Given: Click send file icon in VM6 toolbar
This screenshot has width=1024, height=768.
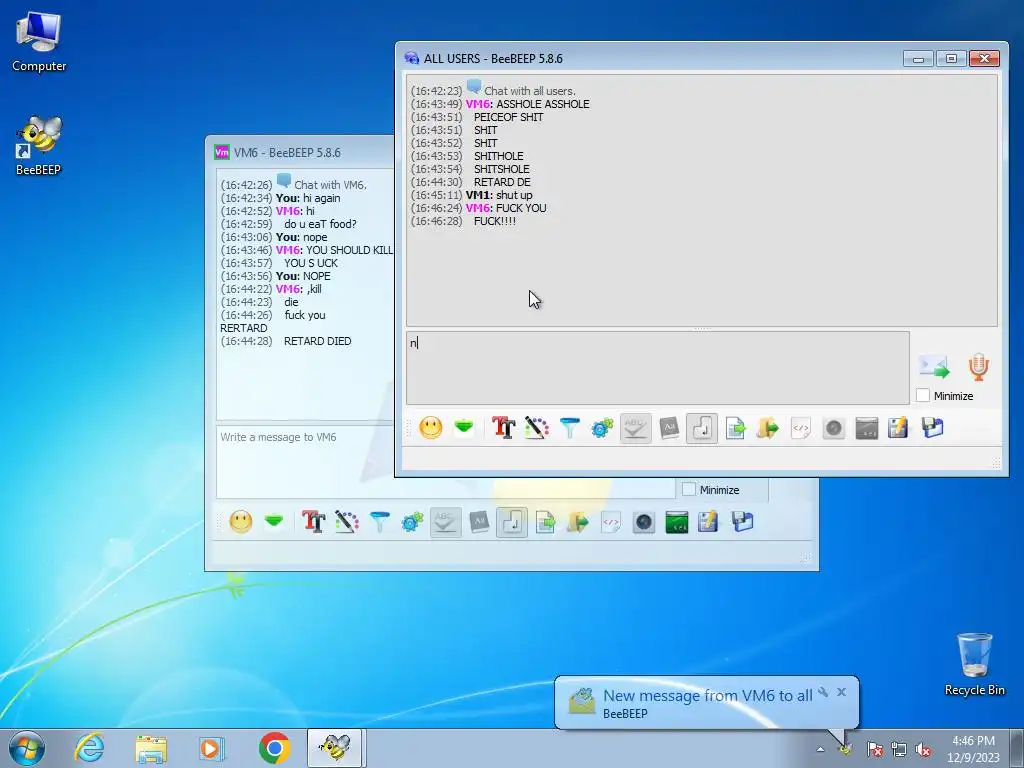Looking at the screenshot, I should click(545, 522).
